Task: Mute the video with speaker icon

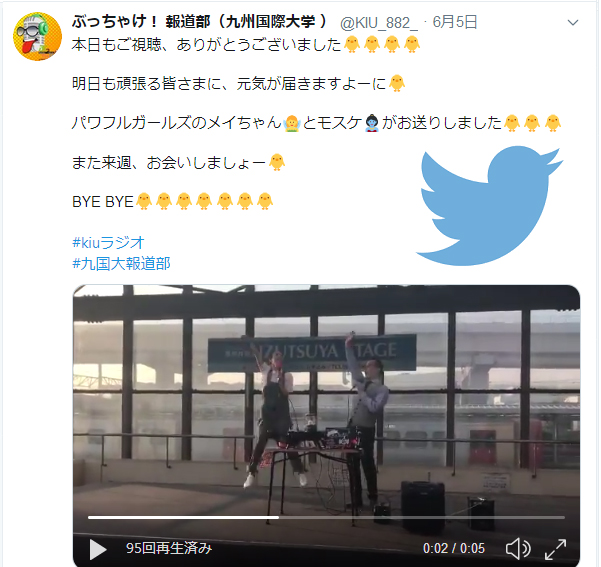Action: (518, 549)
